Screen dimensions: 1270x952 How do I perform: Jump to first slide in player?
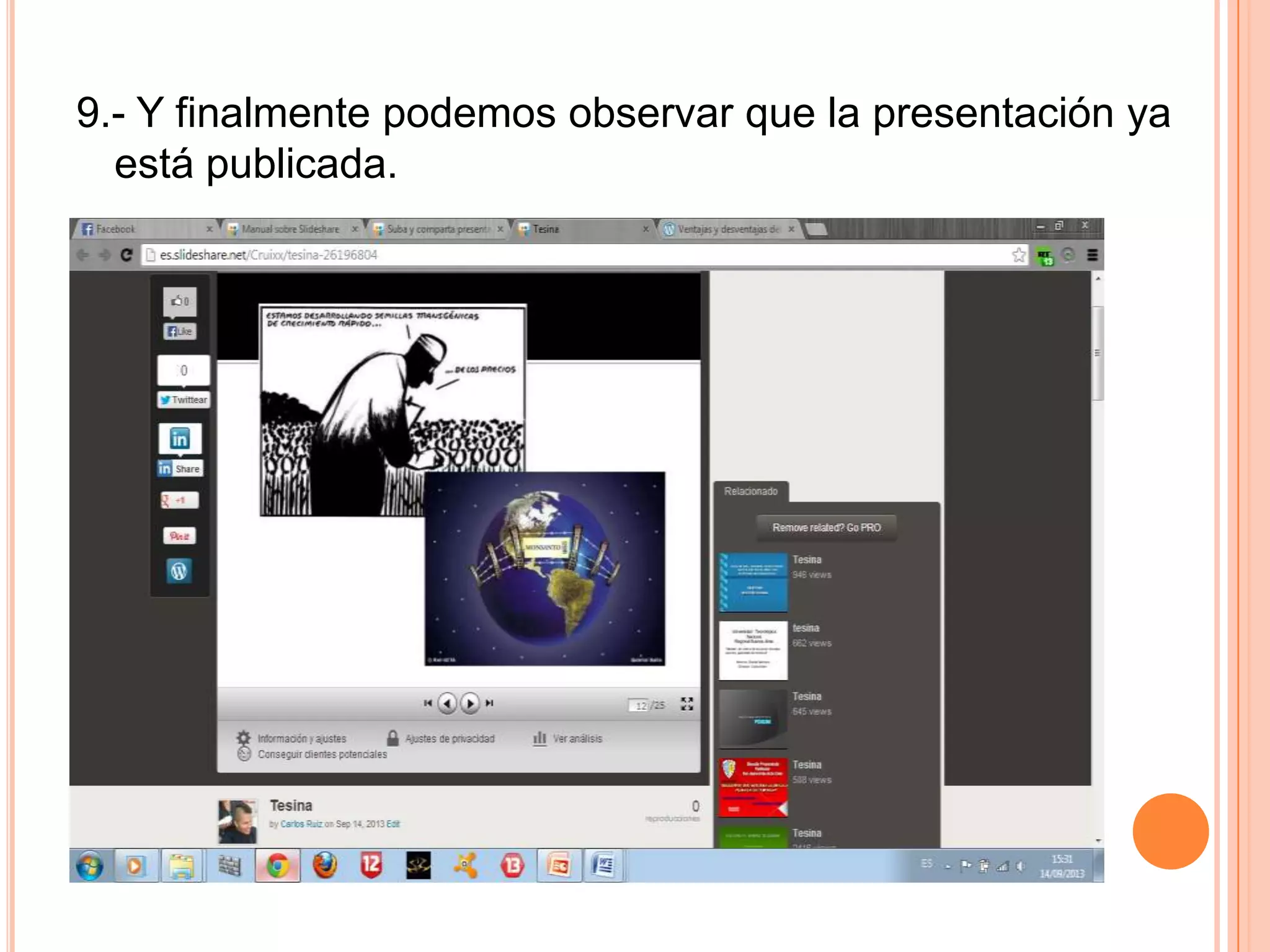[428, 703]
